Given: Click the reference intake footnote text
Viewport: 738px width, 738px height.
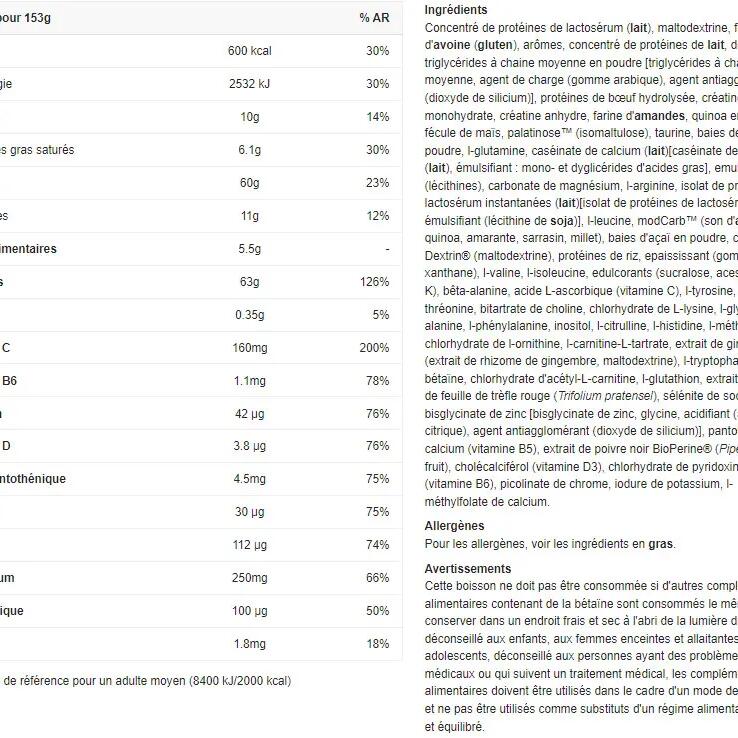Looking at the screenshot, I should pyautogui.click(x=146, y=681).
